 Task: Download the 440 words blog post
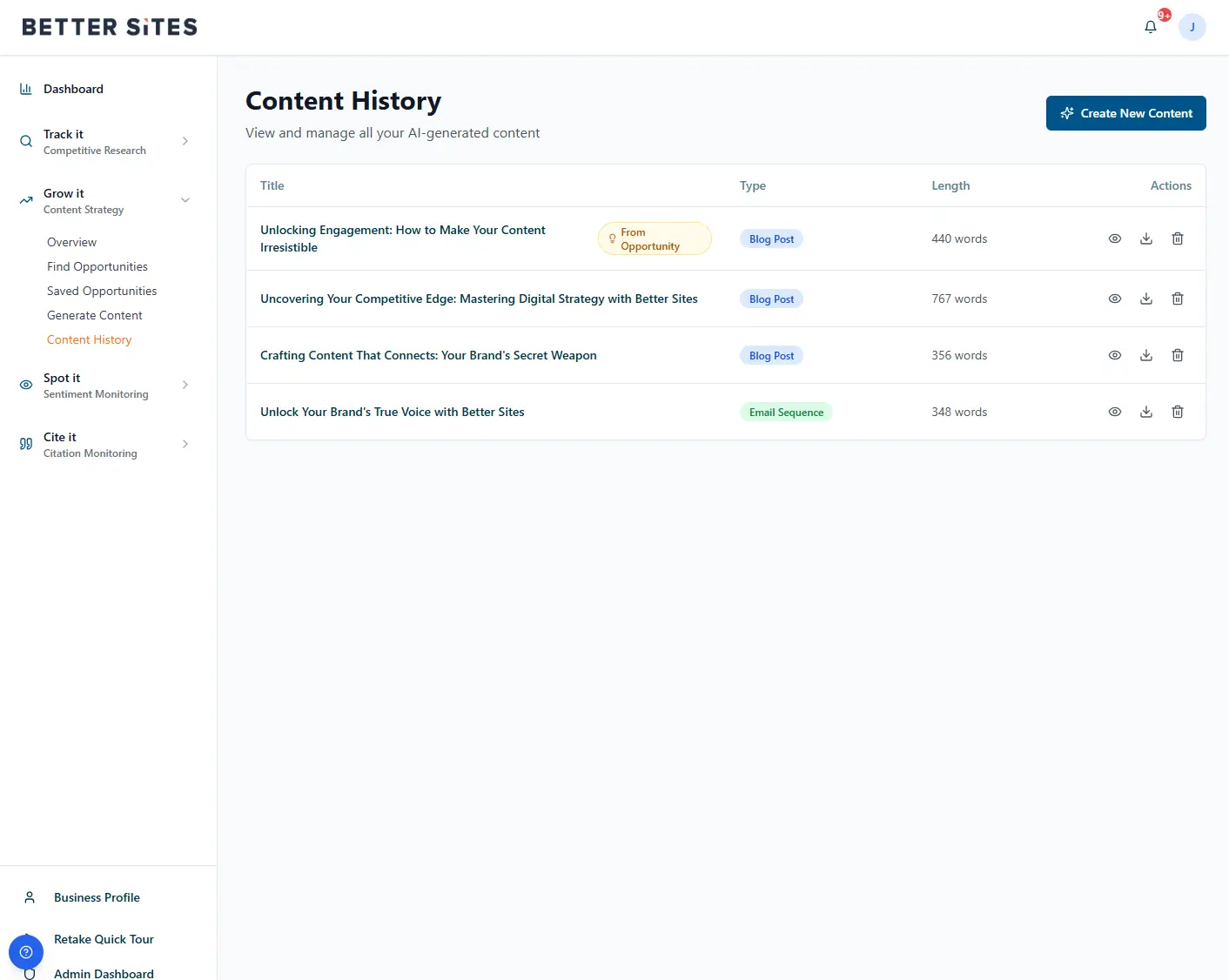pyautogui.click(x=1145, y=238)
